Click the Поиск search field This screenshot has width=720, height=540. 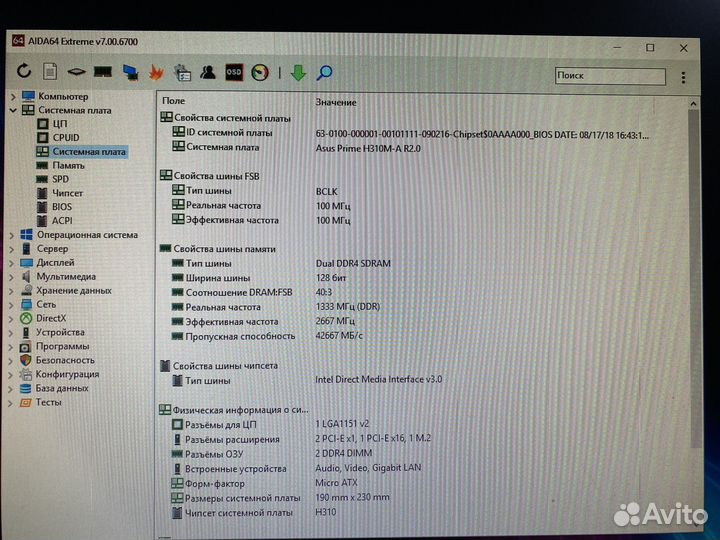pyautogui.click(x=610, y=76)
